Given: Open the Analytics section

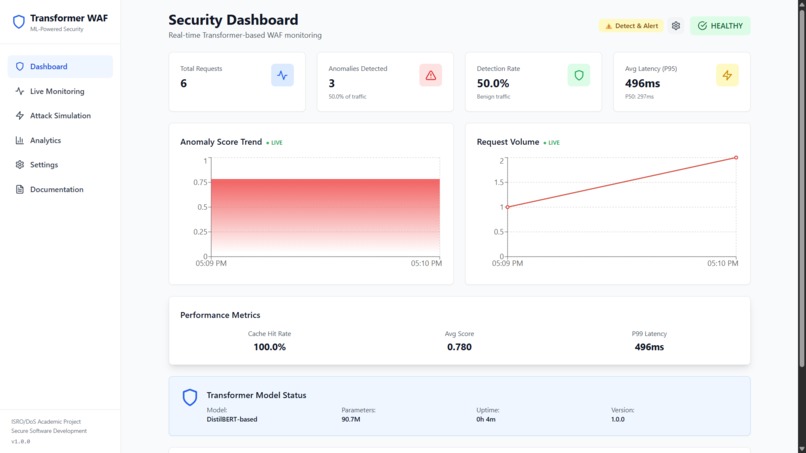Looking at the screenshot, I should [x=60, y=140].
